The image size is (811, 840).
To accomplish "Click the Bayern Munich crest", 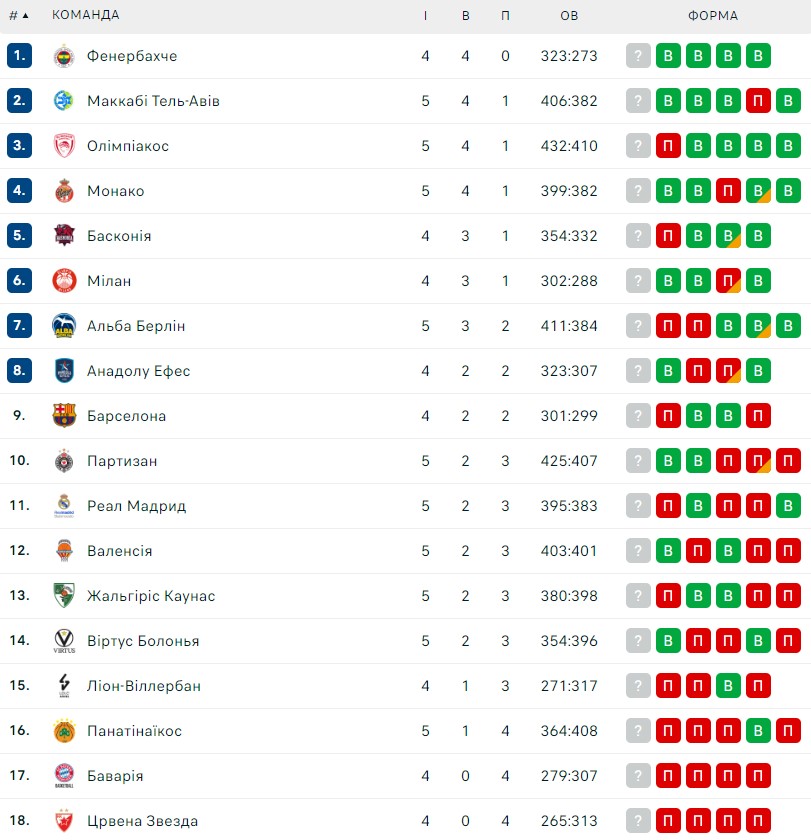I will pyautogui.click(x=64, y=776).
